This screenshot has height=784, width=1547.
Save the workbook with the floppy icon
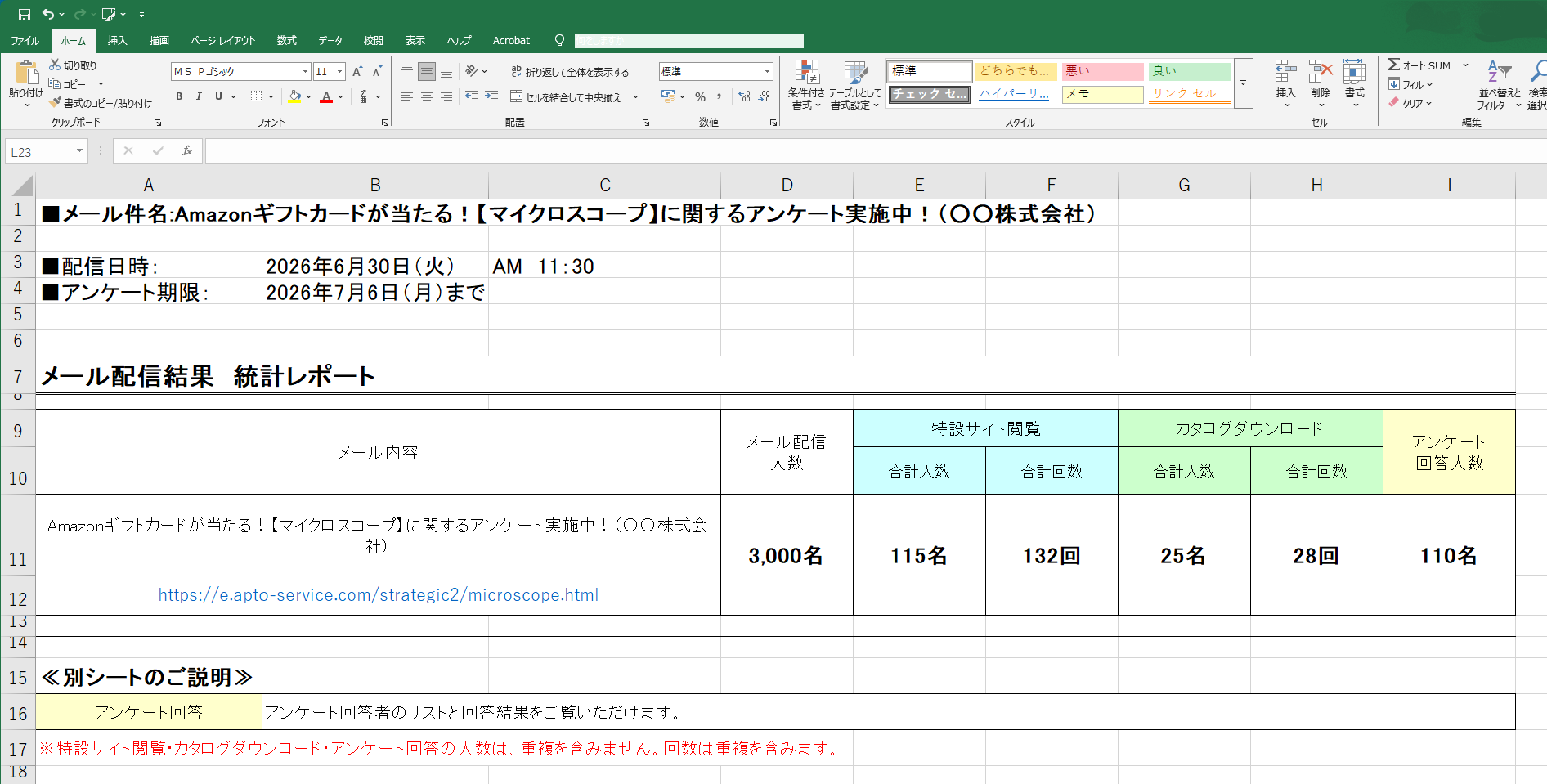[24, 14]
